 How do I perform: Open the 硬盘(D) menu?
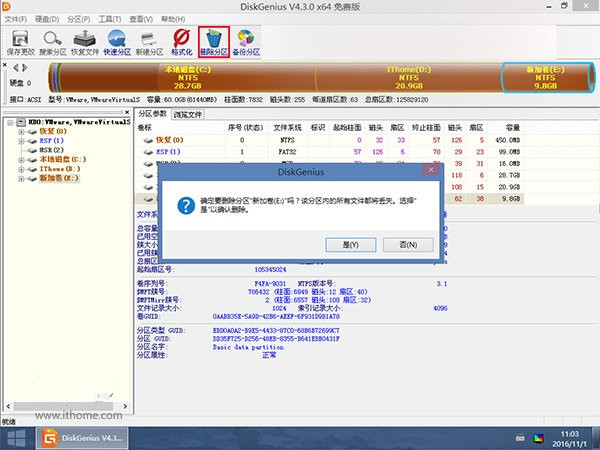45,19
